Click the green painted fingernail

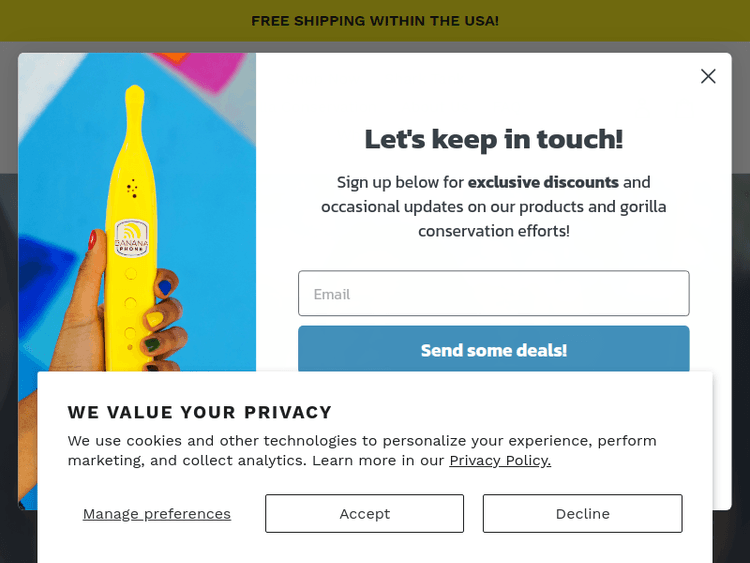click(x=152, y=345)
